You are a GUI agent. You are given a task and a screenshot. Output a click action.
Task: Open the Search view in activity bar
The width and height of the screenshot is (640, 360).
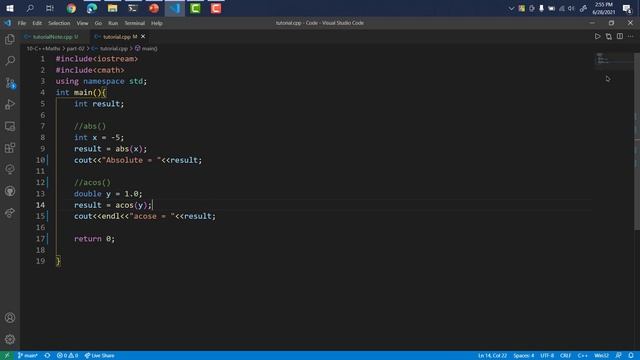coord(10,61)
